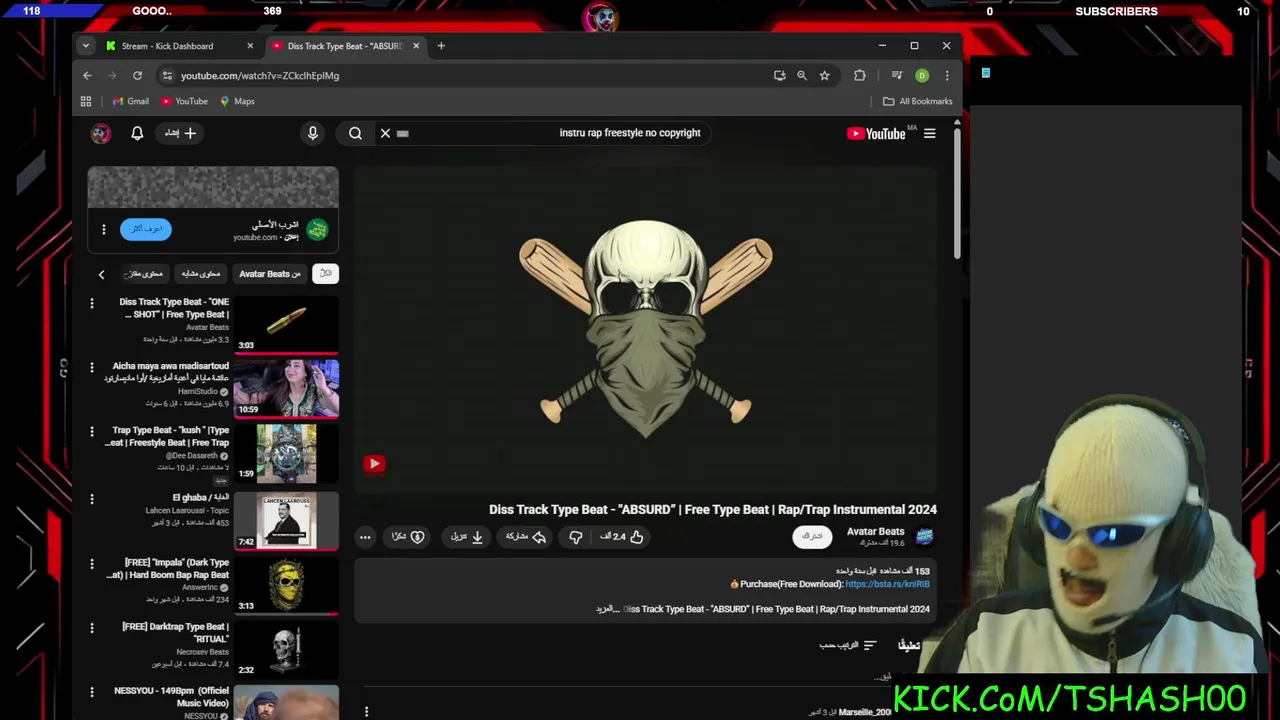Open Chrome profile avatar D
Image resolution: width=1280 pixels, height=720 pixels.
(x=922, y=75)
